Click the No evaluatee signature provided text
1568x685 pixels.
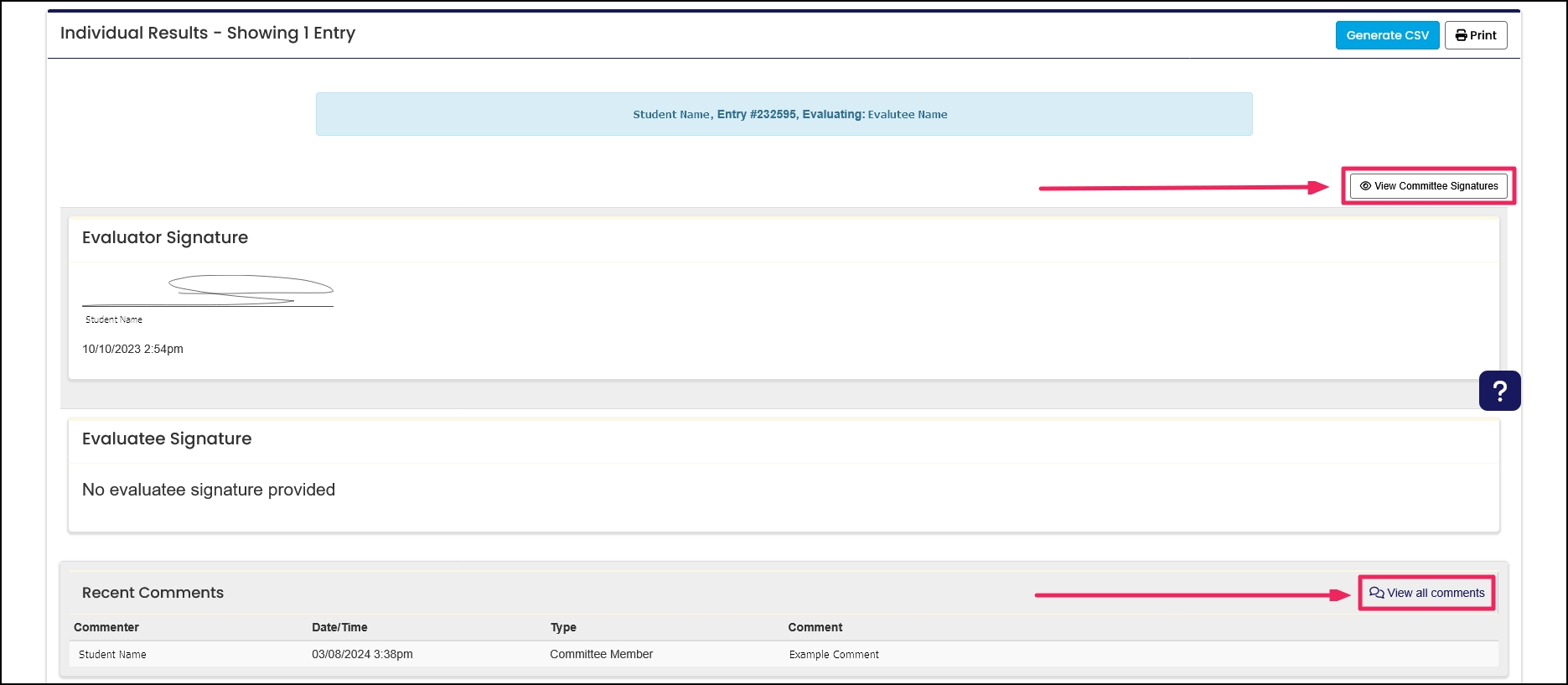coord(209,490)
